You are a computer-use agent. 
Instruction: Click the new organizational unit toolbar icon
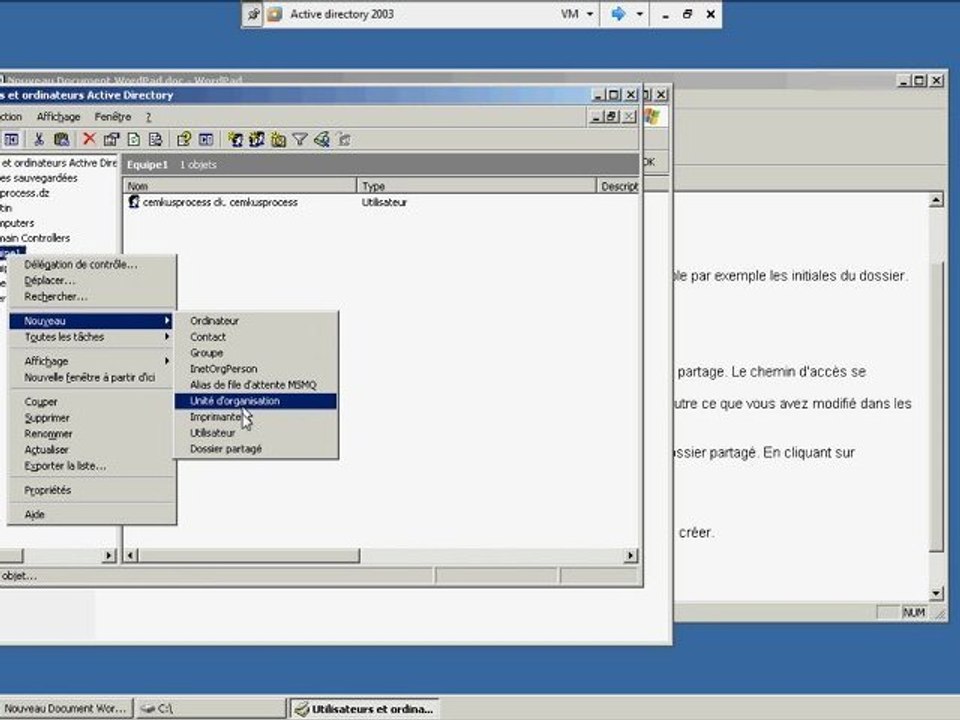(x=279, y=140)
